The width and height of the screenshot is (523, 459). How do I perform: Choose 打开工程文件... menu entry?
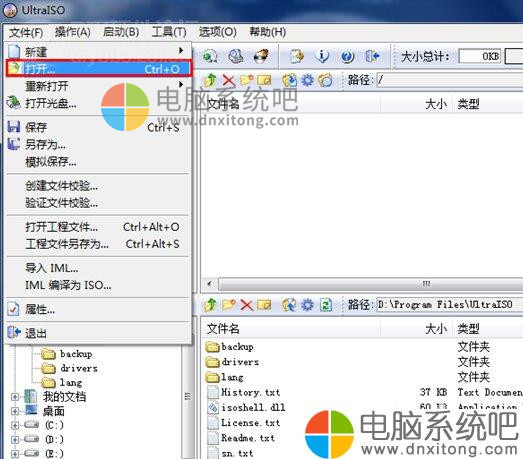tap(98, 227)
